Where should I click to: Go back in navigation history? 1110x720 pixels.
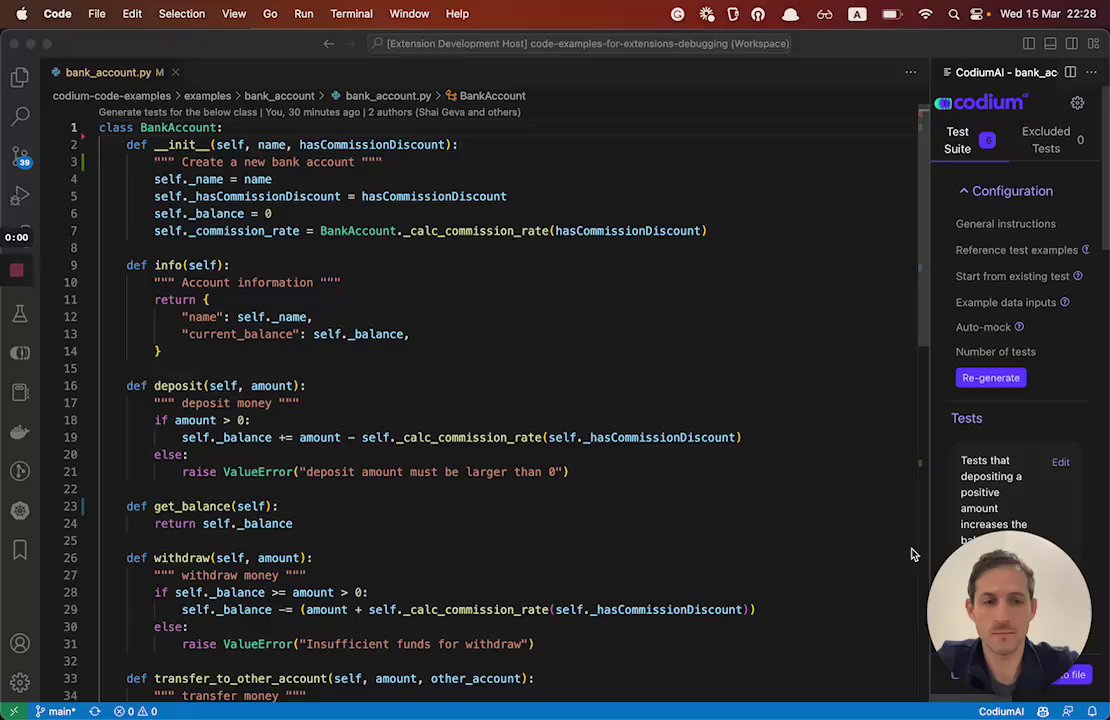328,43
